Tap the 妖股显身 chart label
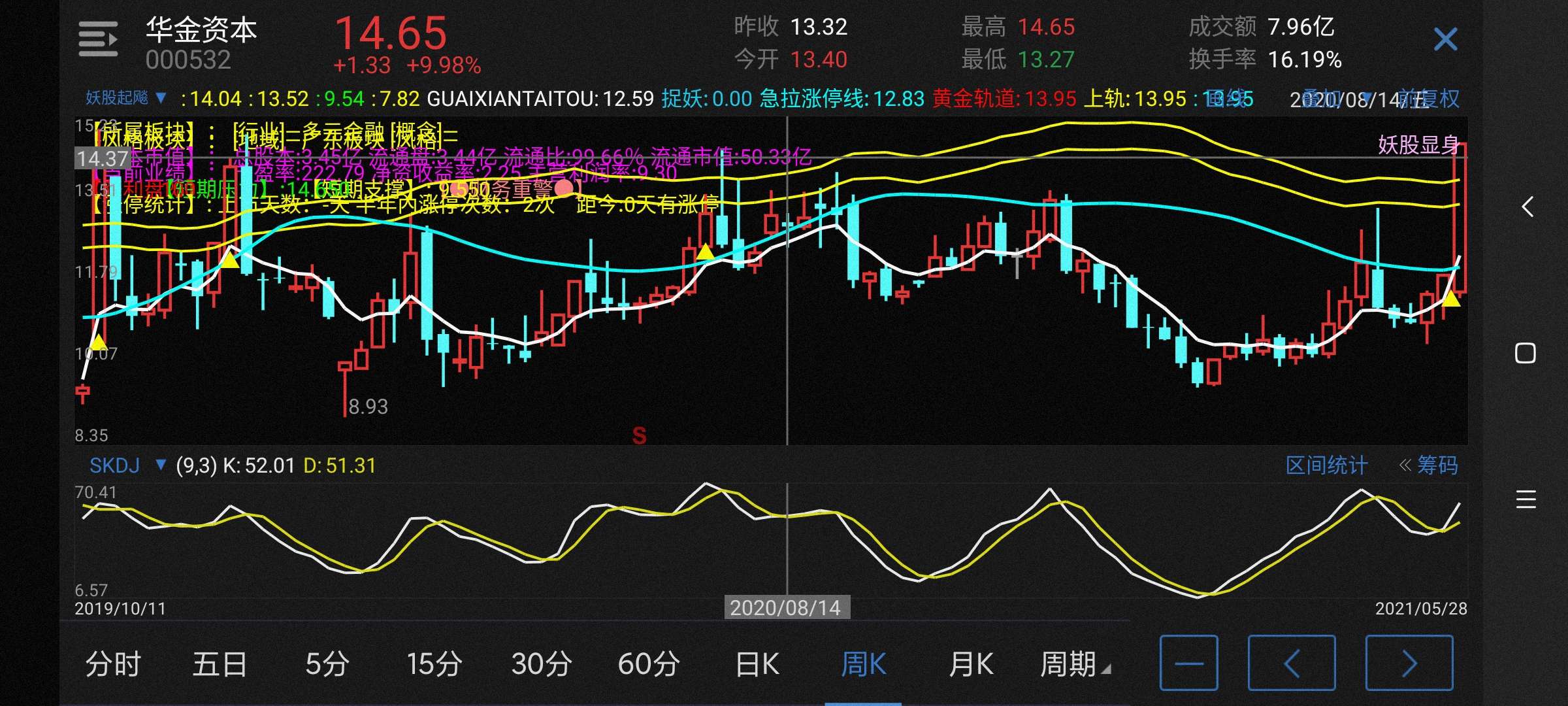Screen dimensions: 1568x706 (1418, 144)
